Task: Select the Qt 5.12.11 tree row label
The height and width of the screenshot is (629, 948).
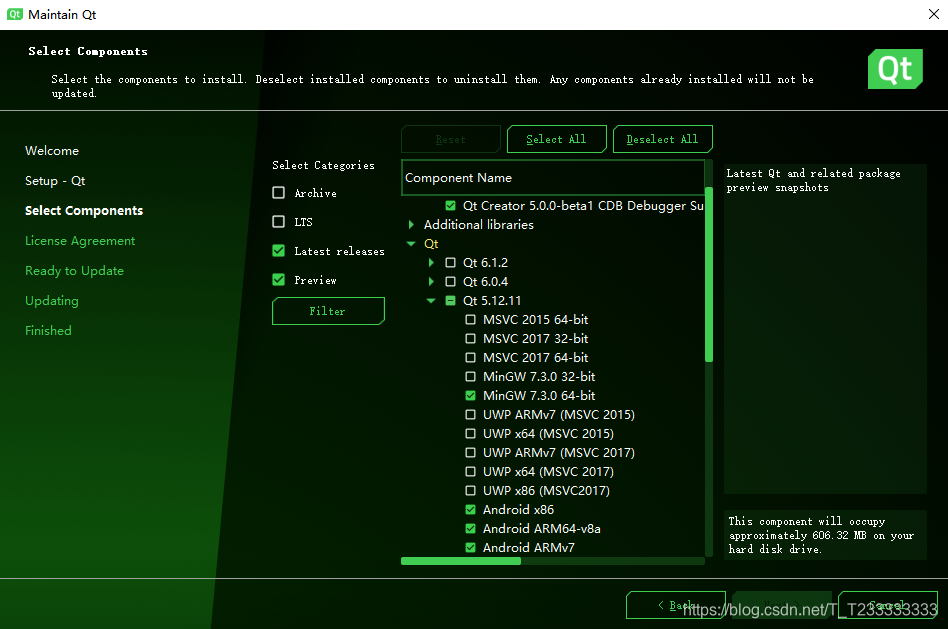Action: [x=492, y=301]
